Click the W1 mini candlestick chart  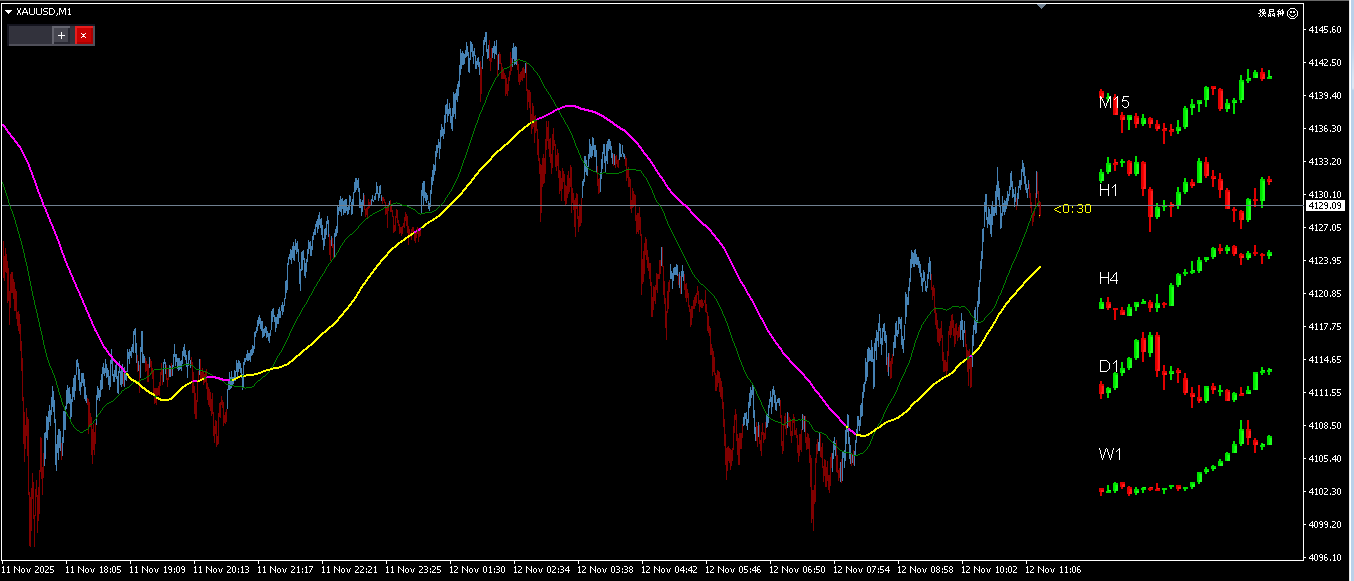pyautogui.click(x=1186, y=458)
